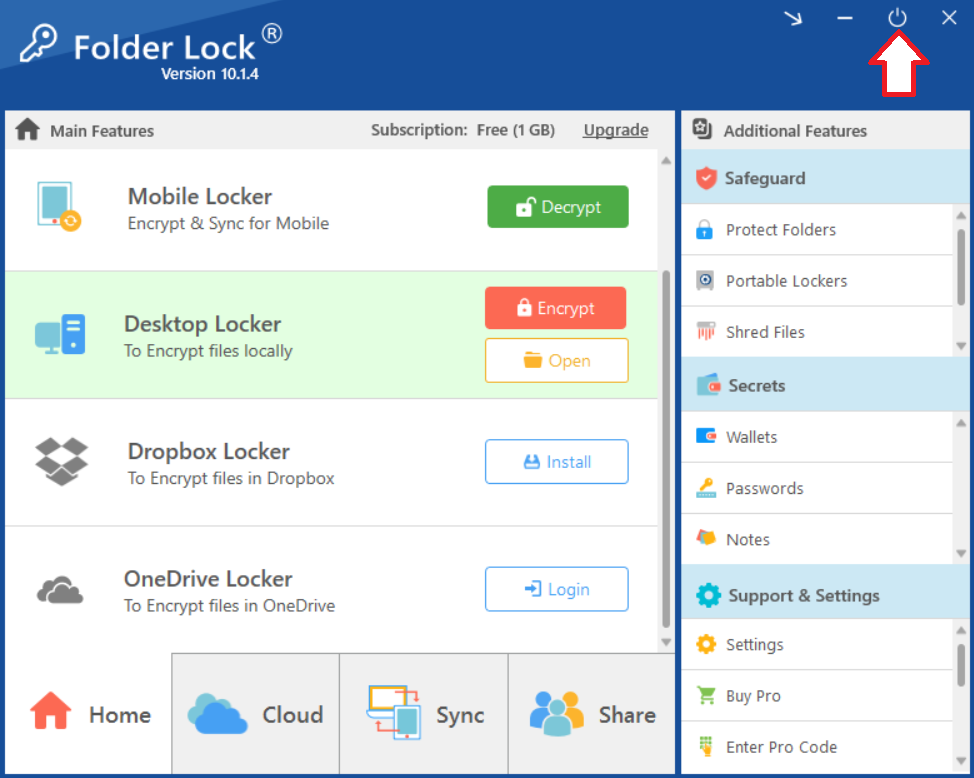Screen dimensions: 974x778
Task: Click the Upgrade link
Action: [616, 130]
